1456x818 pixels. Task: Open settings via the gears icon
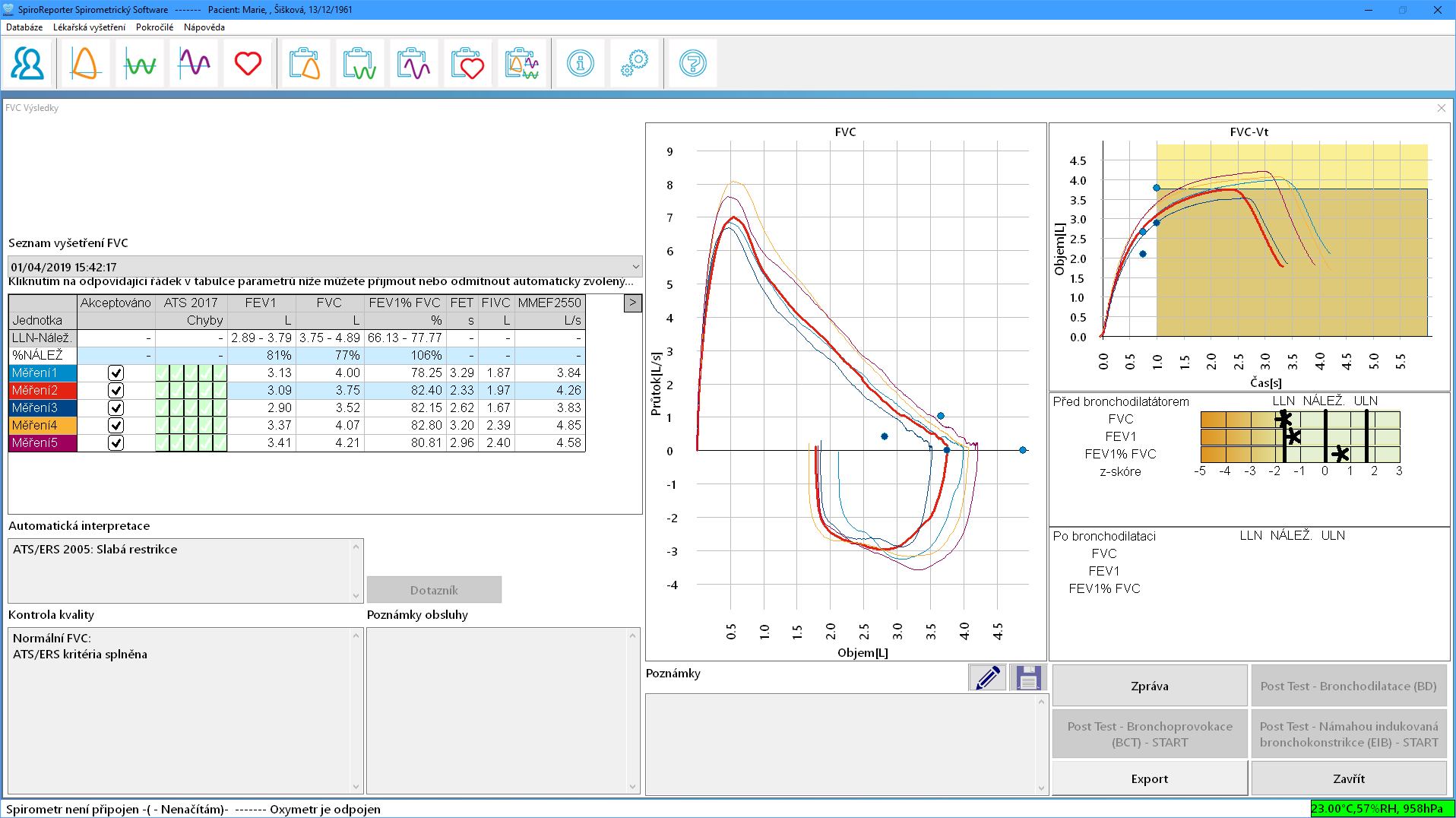click(x=635, y=63)
